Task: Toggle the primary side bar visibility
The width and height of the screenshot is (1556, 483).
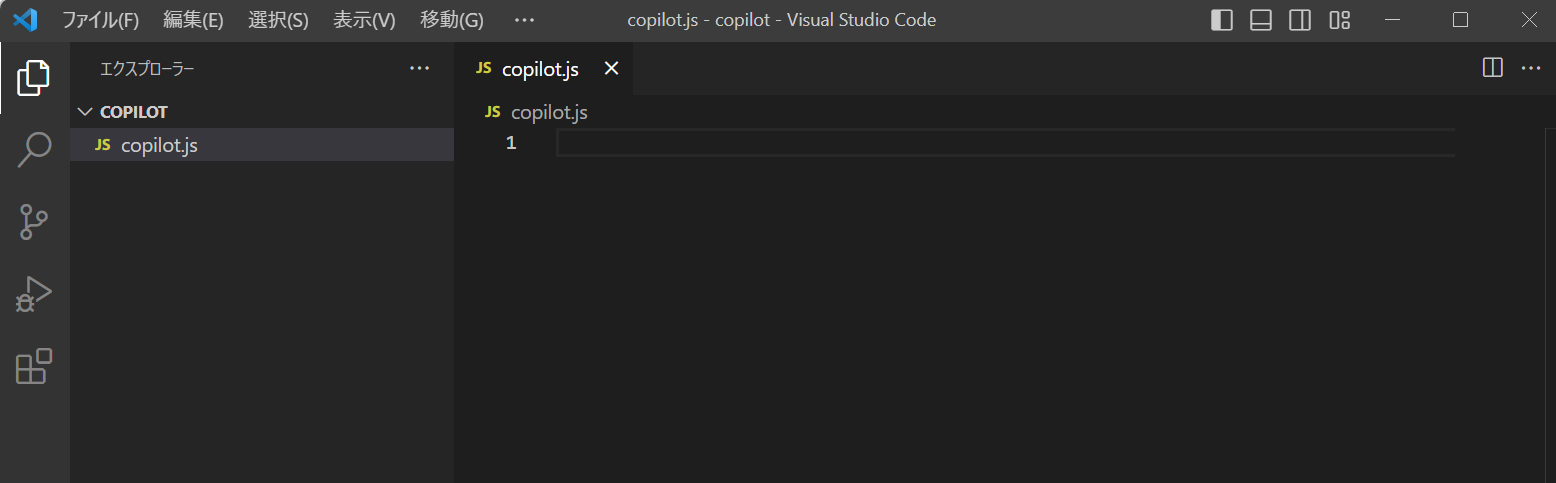Action: tap(1221, 20)
